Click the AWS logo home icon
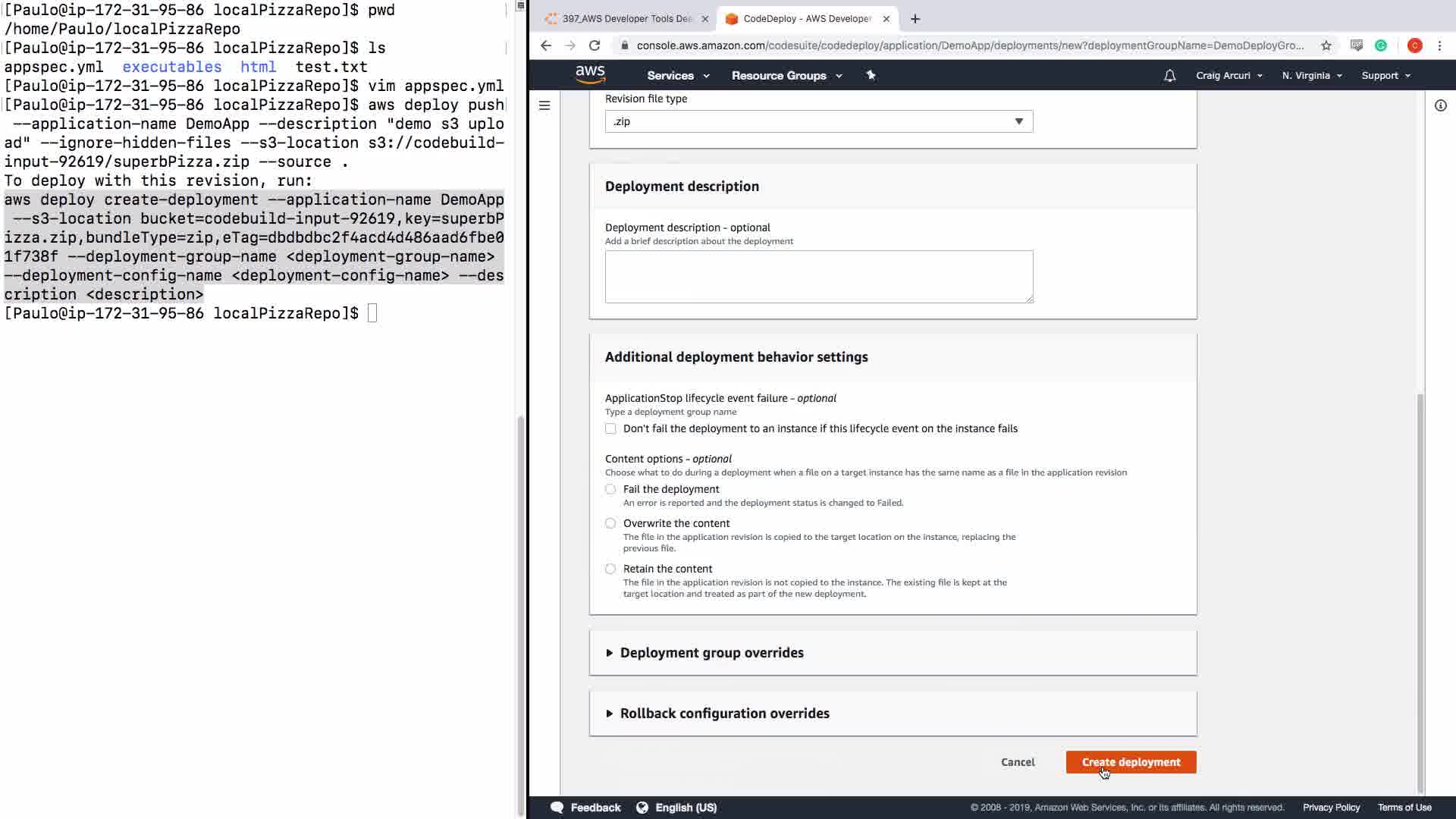 (x=590, y=74)
